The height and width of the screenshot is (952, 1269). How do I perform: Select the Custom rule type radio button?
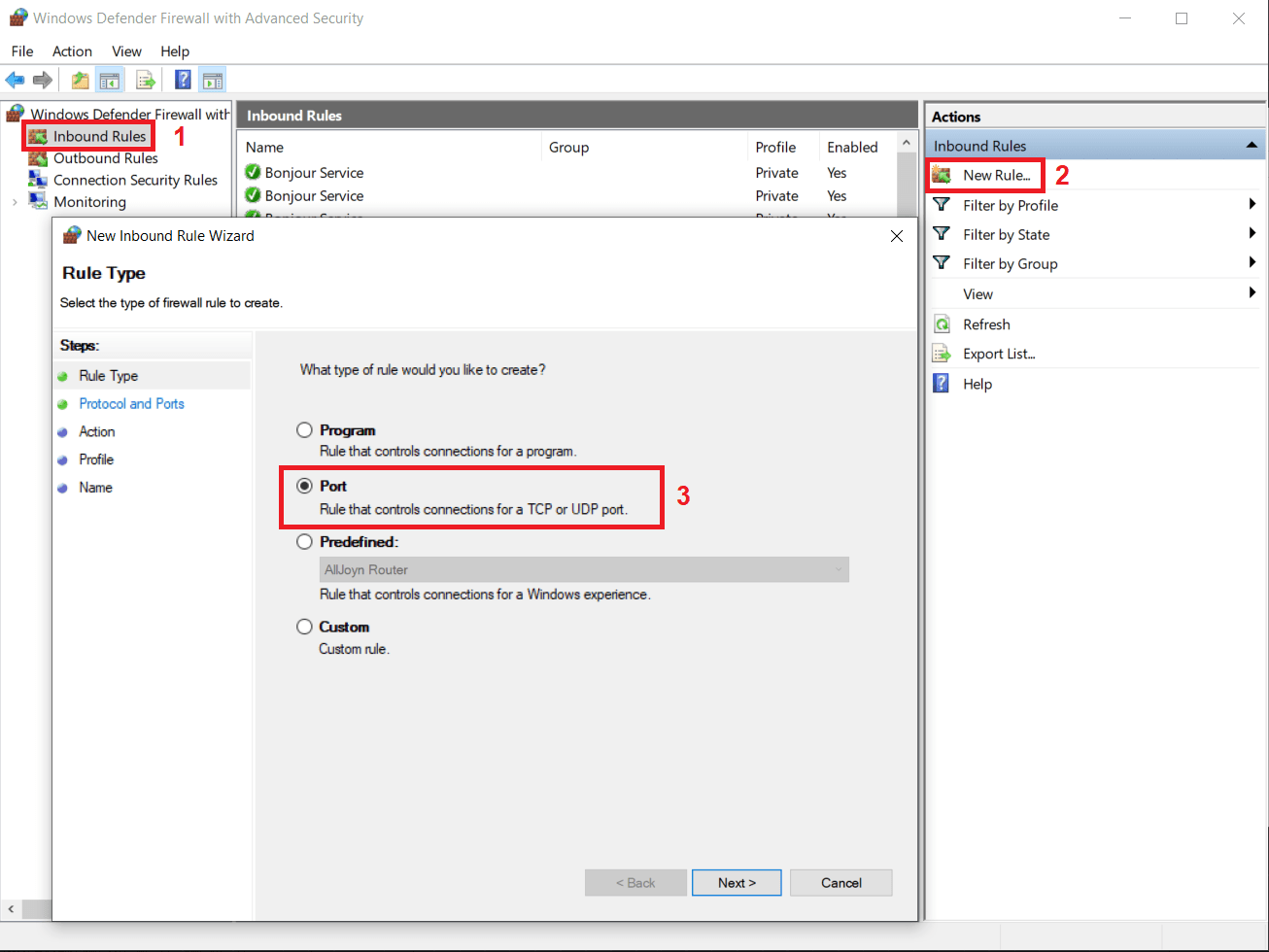(305, 627)
